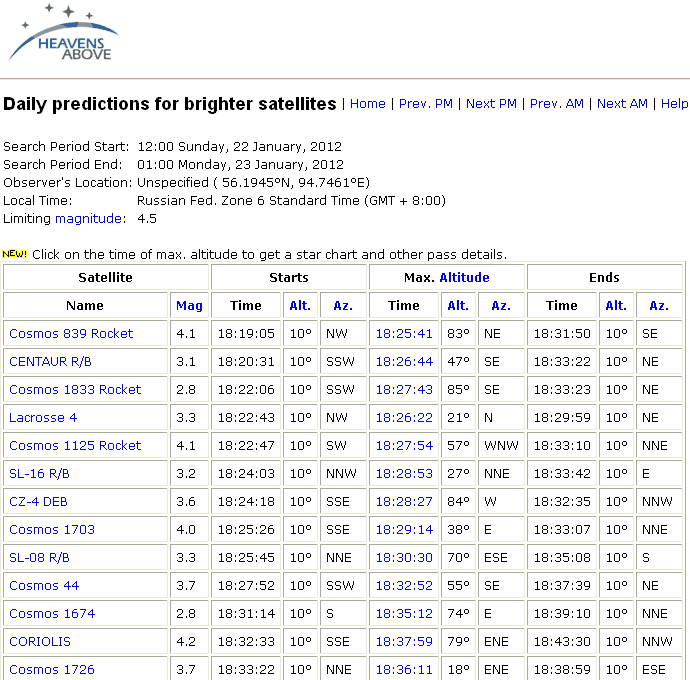Open CORIOLIS satellite page
Screen dimensions: 690x680
click(40, 642)
